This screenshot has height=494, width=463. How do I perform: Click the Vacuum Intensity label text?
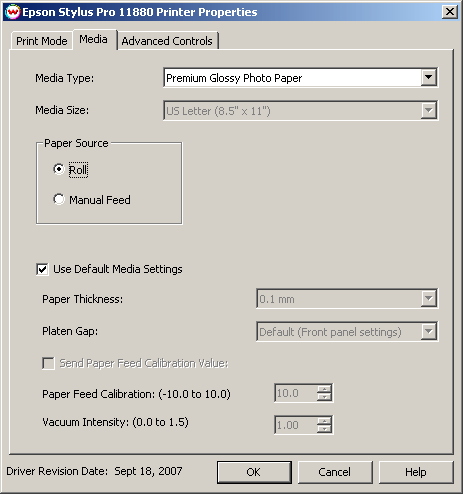click(x=115, y=422)
